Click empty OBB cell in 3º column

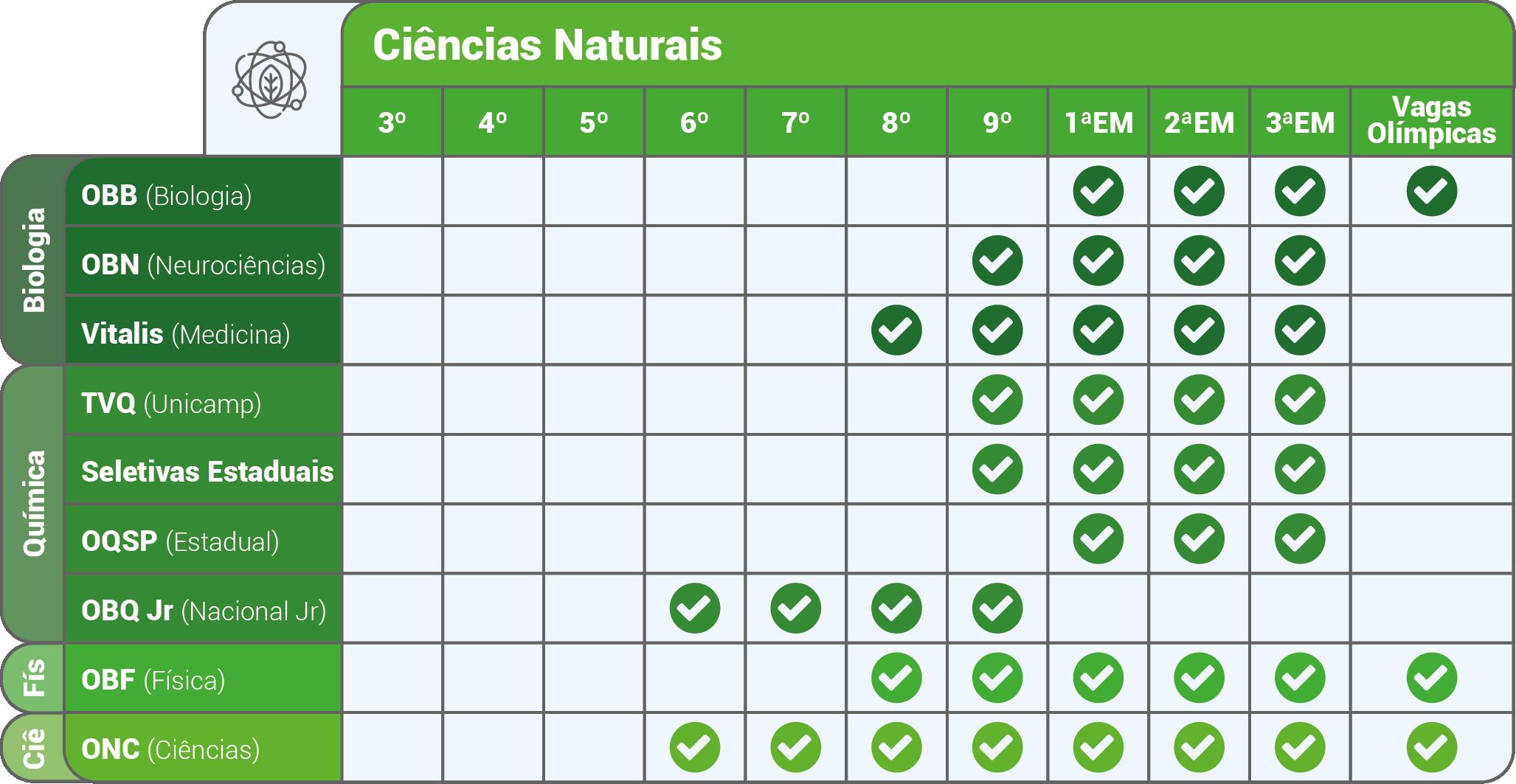tap(392, 191)
